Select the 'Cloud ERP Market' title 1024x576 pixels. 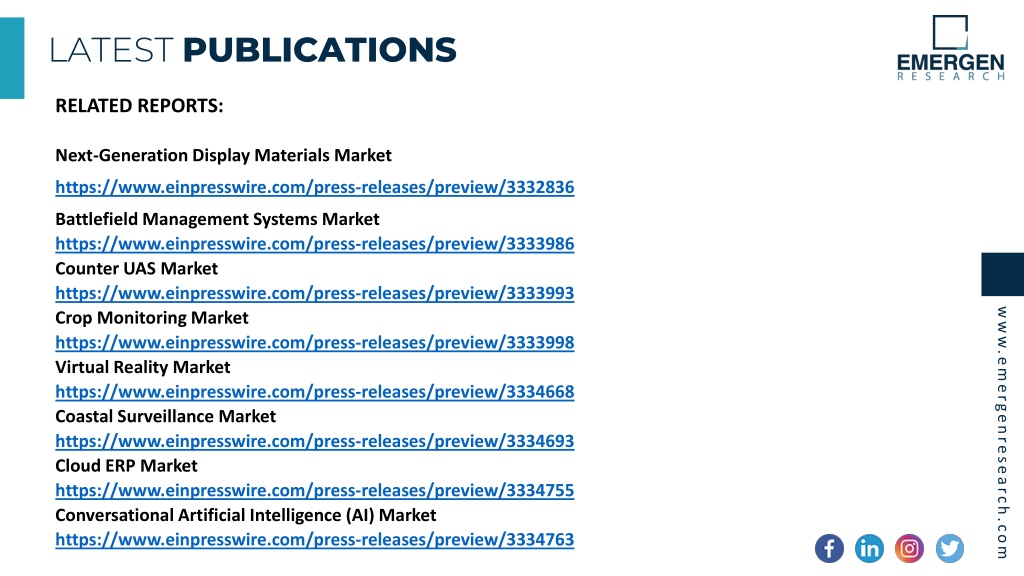[126, 466]
